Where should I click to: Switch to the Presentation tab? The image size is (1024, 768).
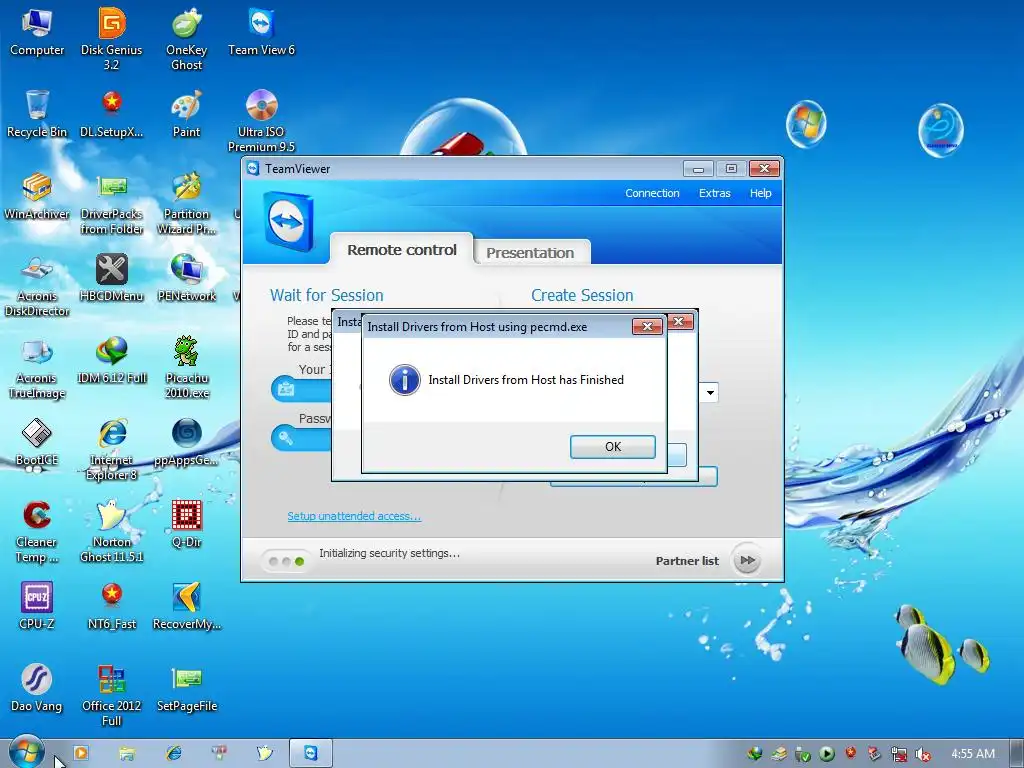[530, 253]
